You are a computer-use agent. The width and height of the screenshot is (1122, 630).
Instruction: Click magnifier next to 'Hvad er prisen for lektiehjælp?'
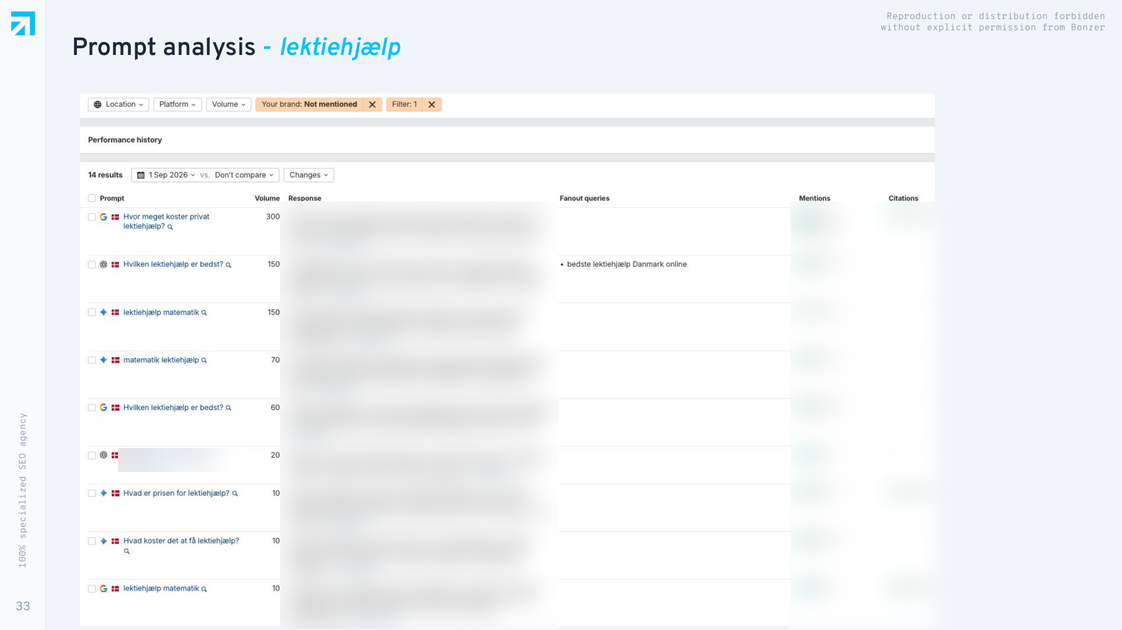click(x=235, y=493)
